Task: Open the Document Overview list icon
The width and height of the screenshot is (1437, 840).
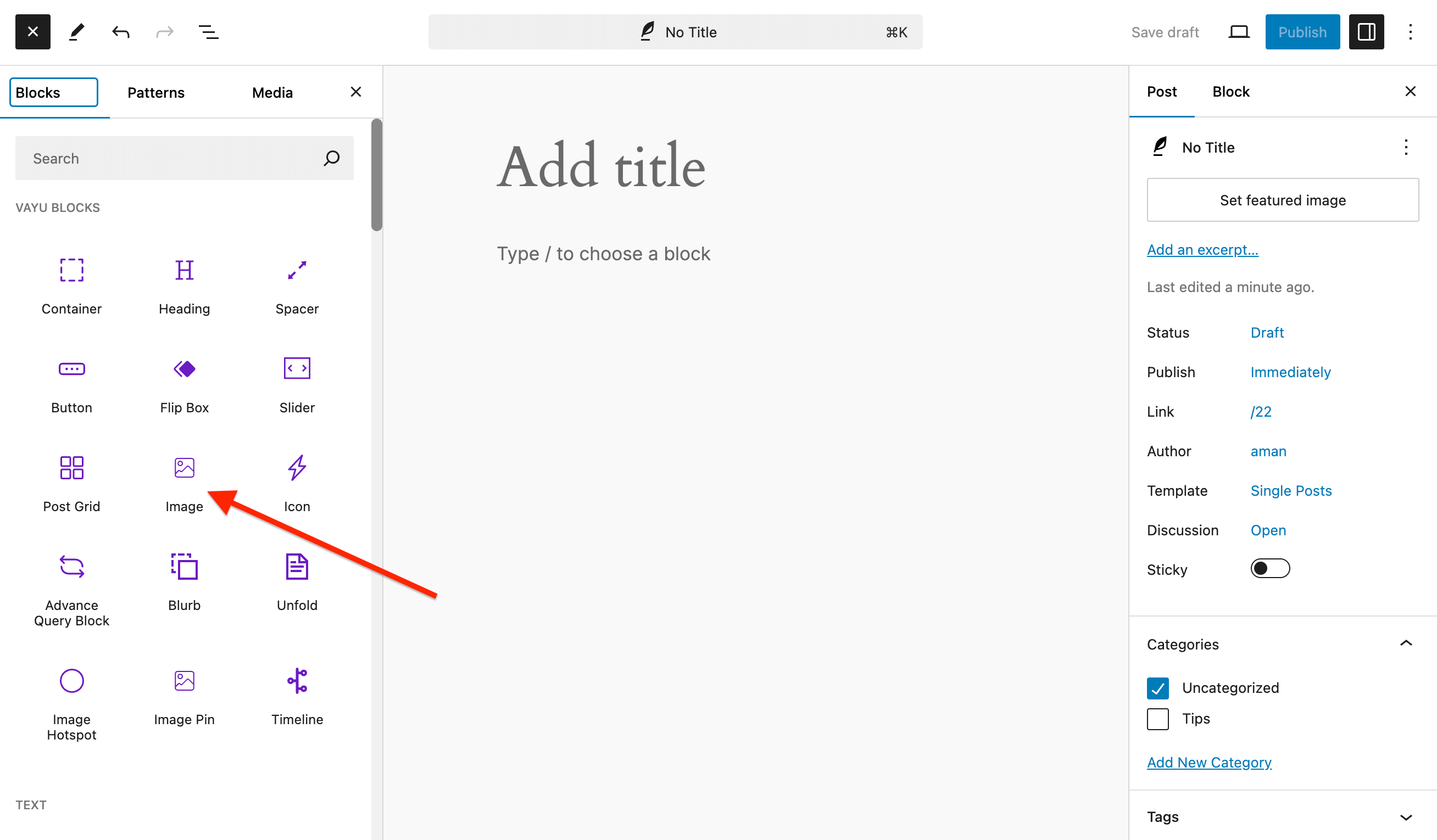Action: tap(209, 32)
